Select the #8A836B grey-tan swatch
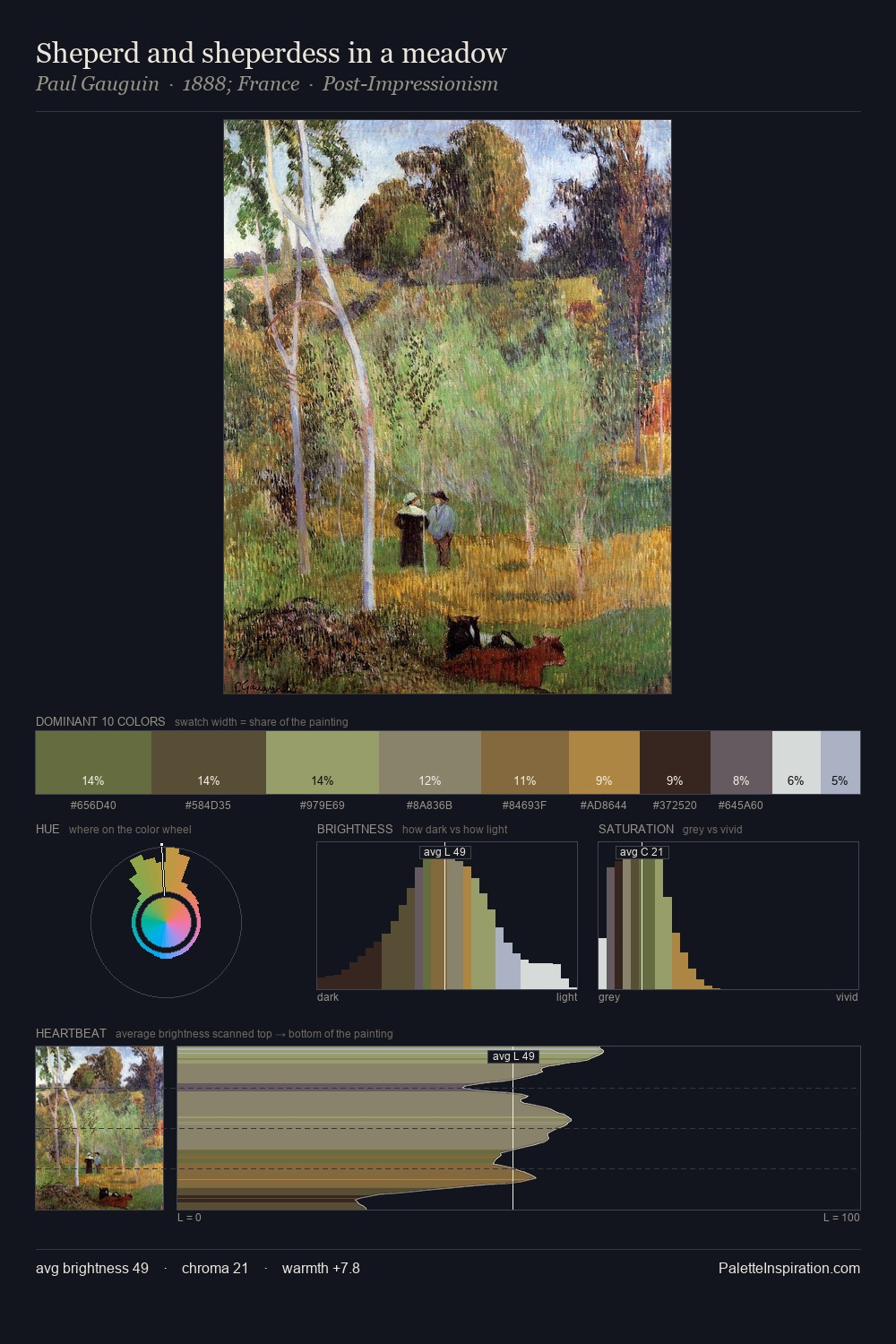This screenshot has height=1344, width=896. click(430, 762)
